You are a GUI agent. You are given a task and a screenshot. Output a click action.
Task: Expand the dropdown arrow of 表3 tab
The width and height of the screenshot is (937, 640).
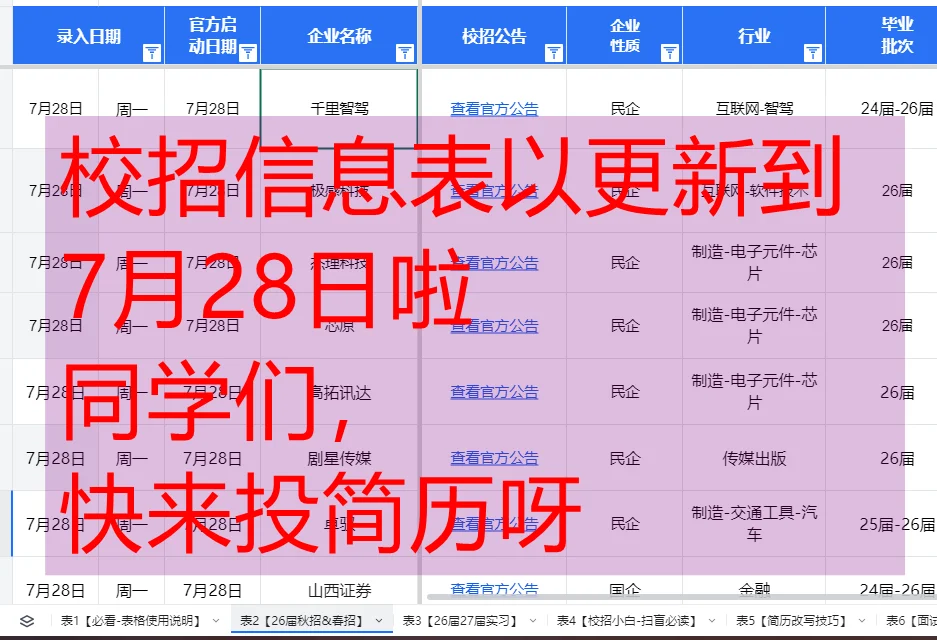click(532, 621)
